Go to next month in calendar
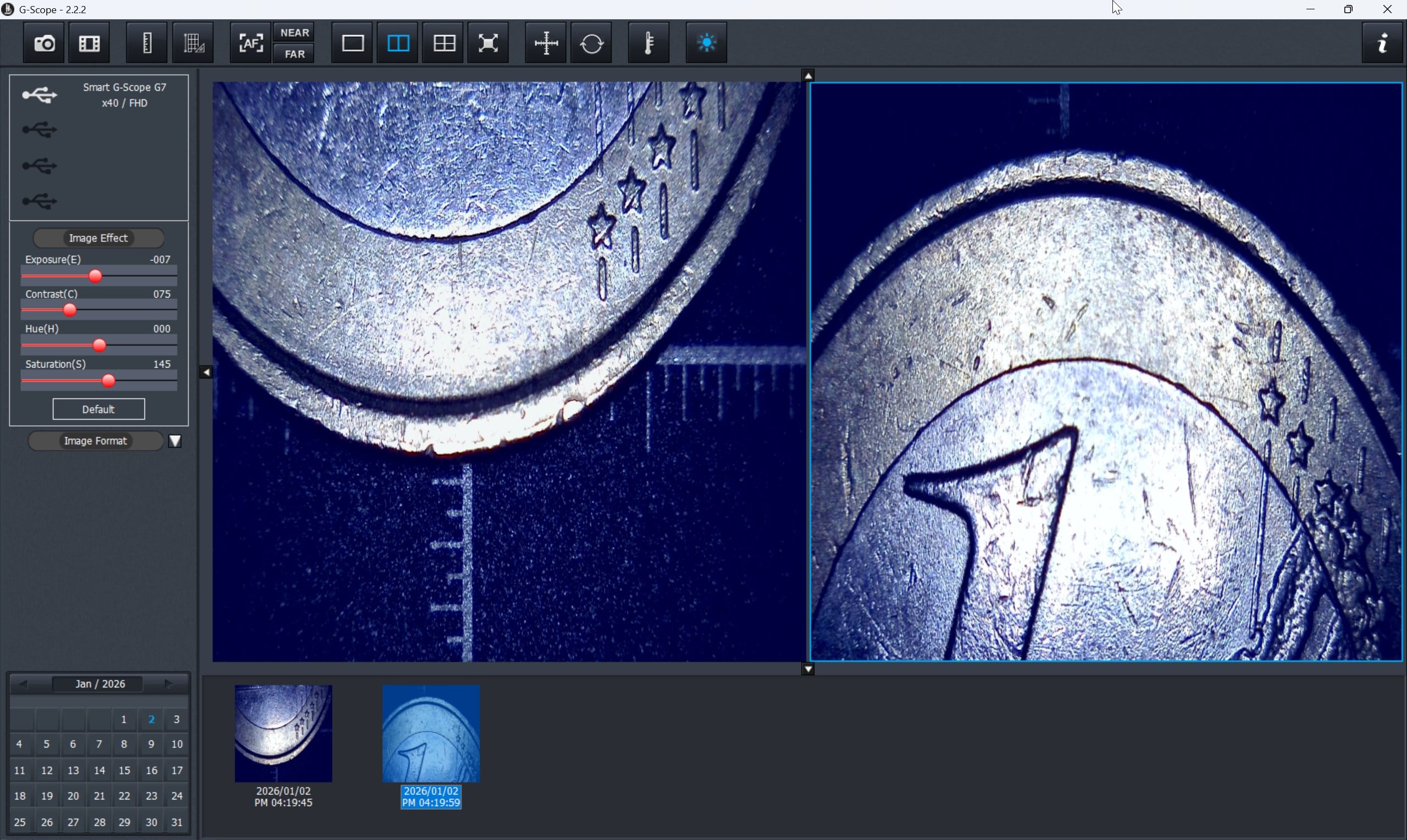1407x840 pixels. 168,685
